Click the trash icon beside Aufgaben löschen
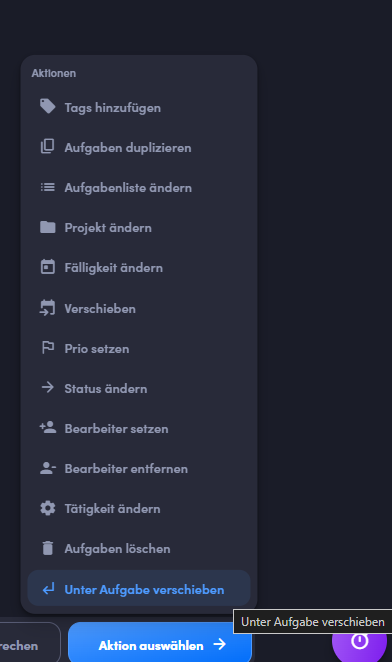392x662 pixels. (x=48, y=548)
